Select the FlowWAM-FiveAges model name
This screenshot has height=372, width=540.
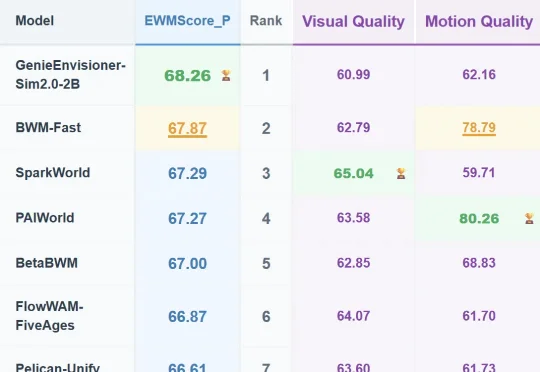click(49, 316)
